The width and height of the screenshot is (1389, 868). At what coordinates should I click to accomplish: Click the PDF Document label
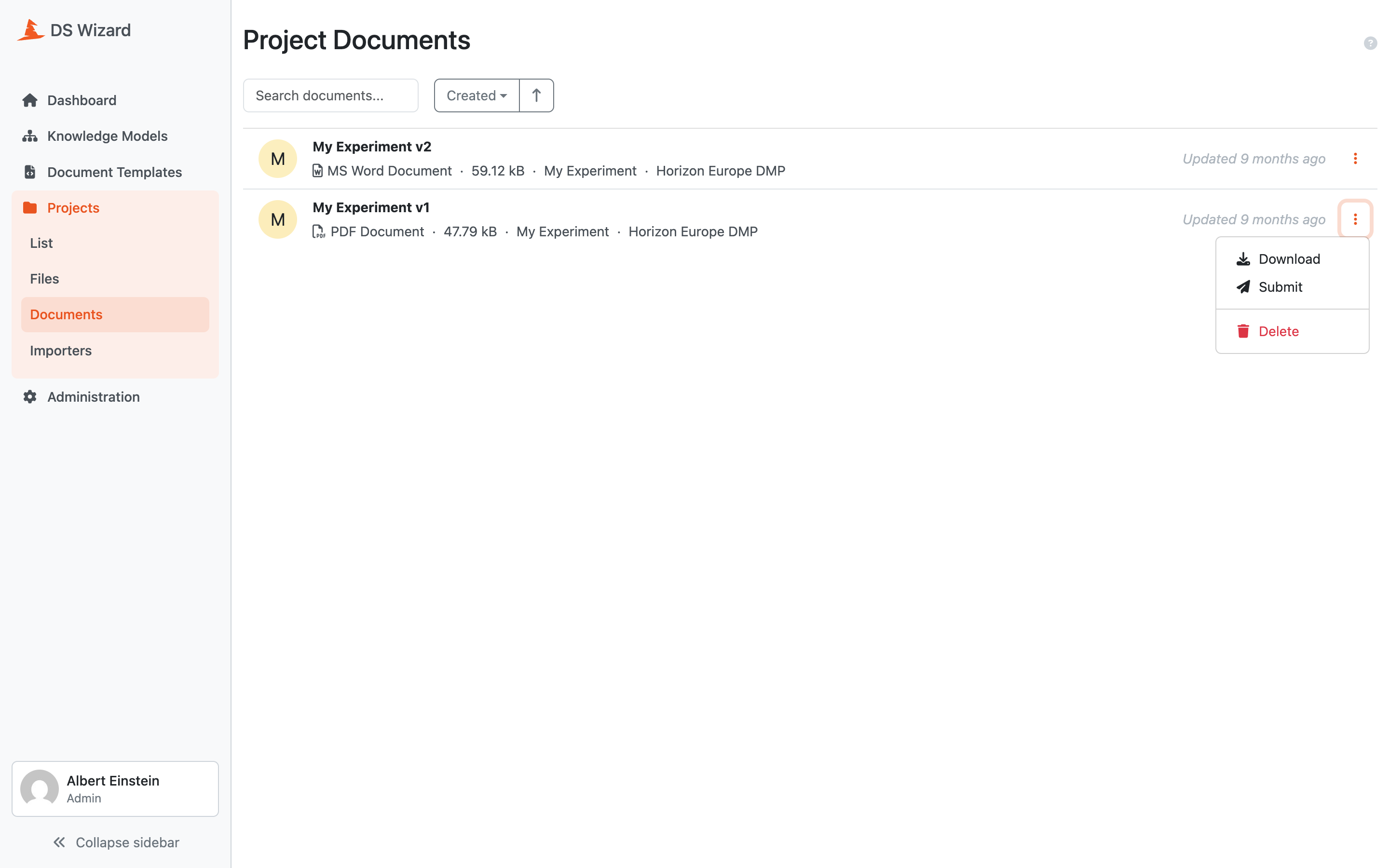377,231
